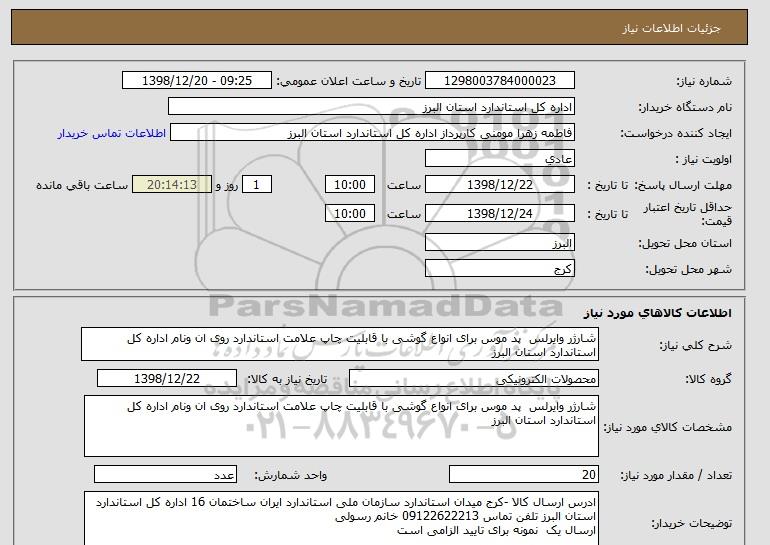Click the واحد شمارش label
770x545 pixels.
(x=291, y=475)
